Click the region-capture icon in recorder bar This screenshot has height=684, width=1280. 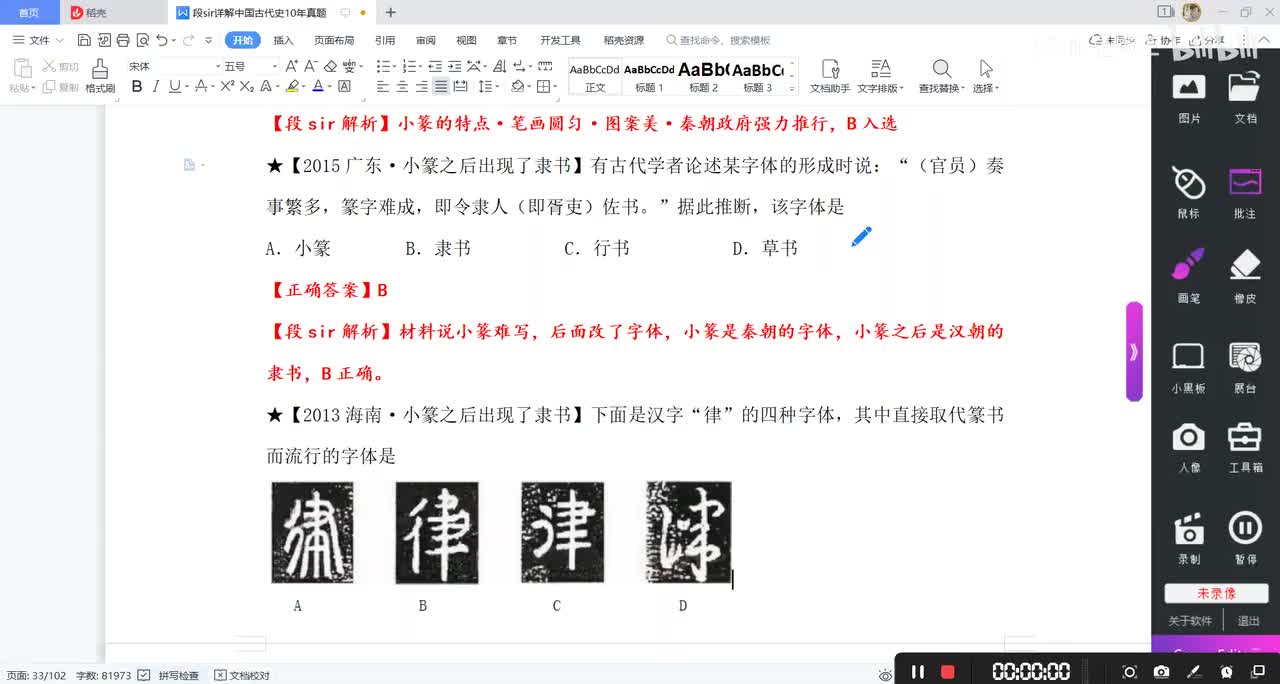pos(1129,672)
